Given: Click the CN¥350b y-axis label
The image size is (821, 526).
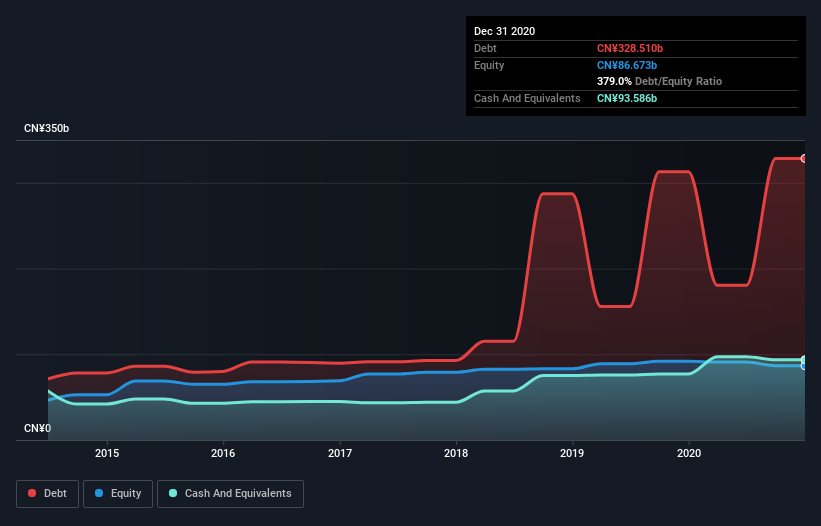Looking at the screenshot, I should click(47, 128).
